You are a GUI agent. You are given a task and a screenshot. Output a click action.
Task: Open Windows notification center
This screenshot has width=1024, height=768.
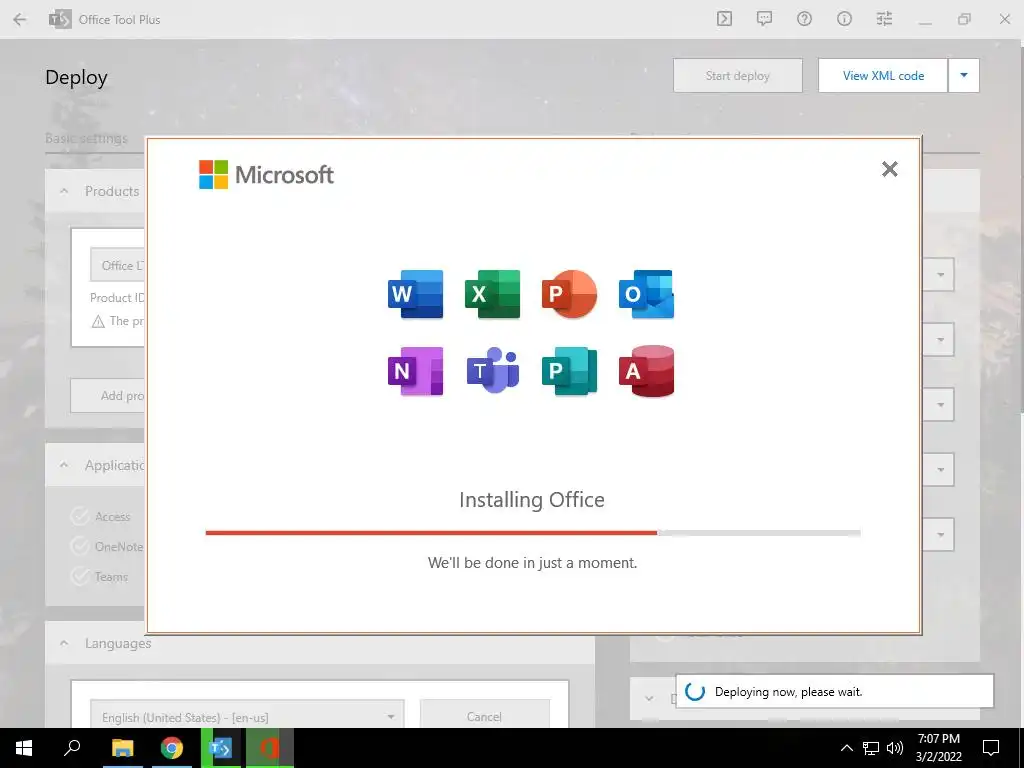coord(991,748)
